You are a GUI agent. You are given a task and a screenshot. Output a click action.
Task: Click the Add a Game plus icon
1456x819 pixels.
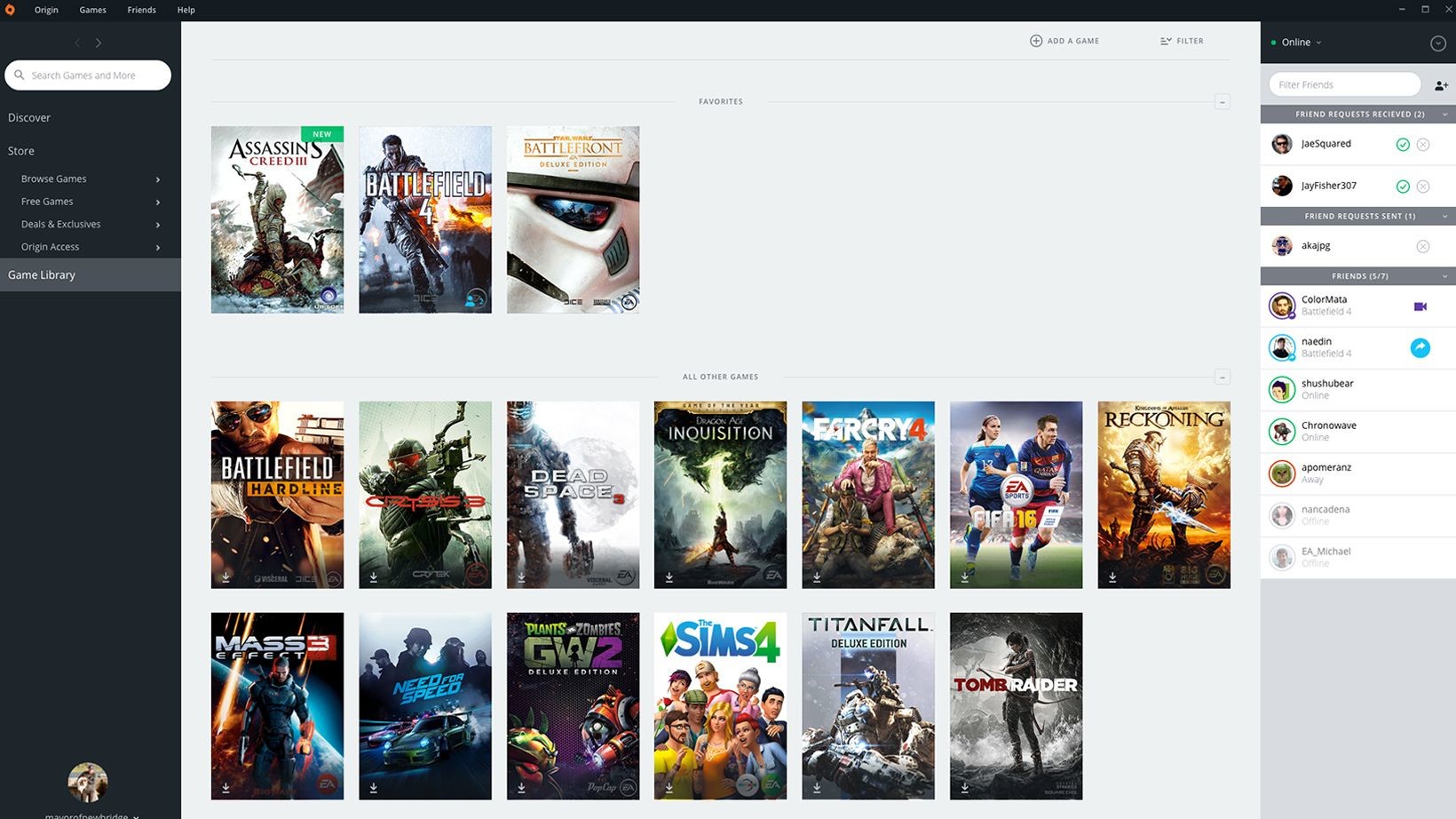1035,41
